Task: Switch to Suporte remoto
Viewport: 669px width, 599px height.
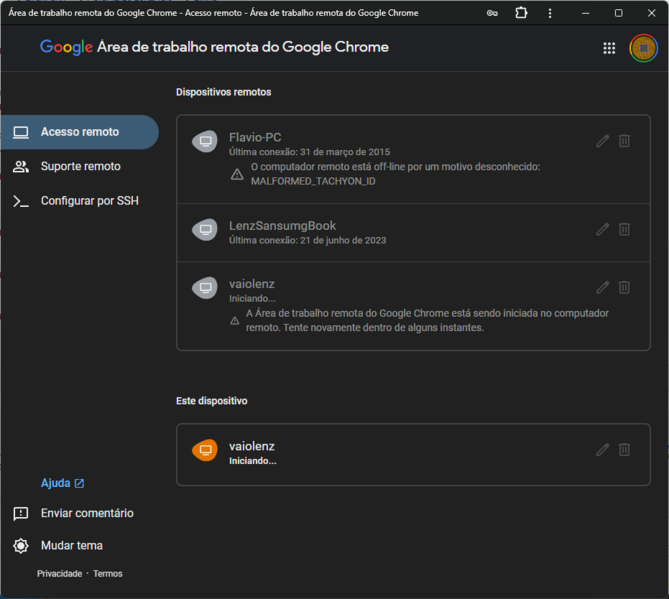Action: click(x=80, y=166)
